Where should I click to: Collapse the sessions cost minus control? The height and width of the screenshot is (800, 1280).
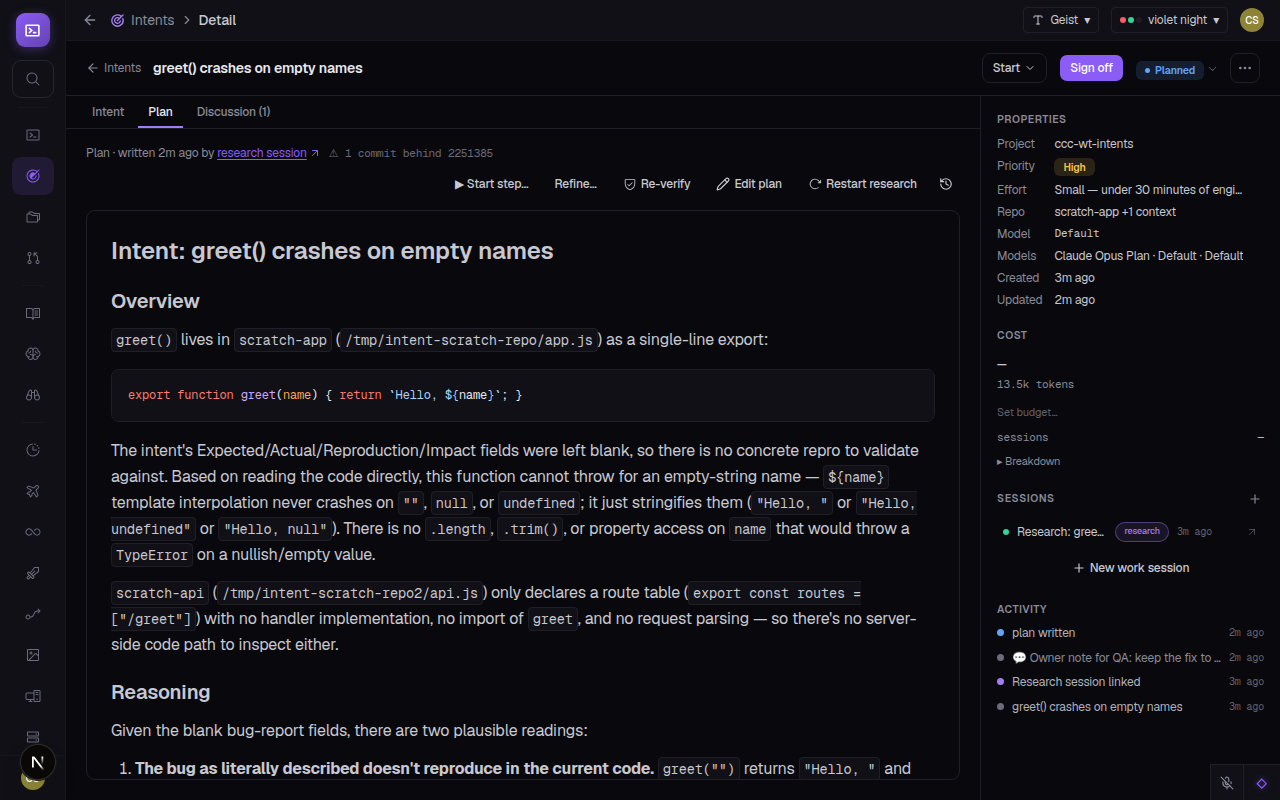pos(1260,437)
